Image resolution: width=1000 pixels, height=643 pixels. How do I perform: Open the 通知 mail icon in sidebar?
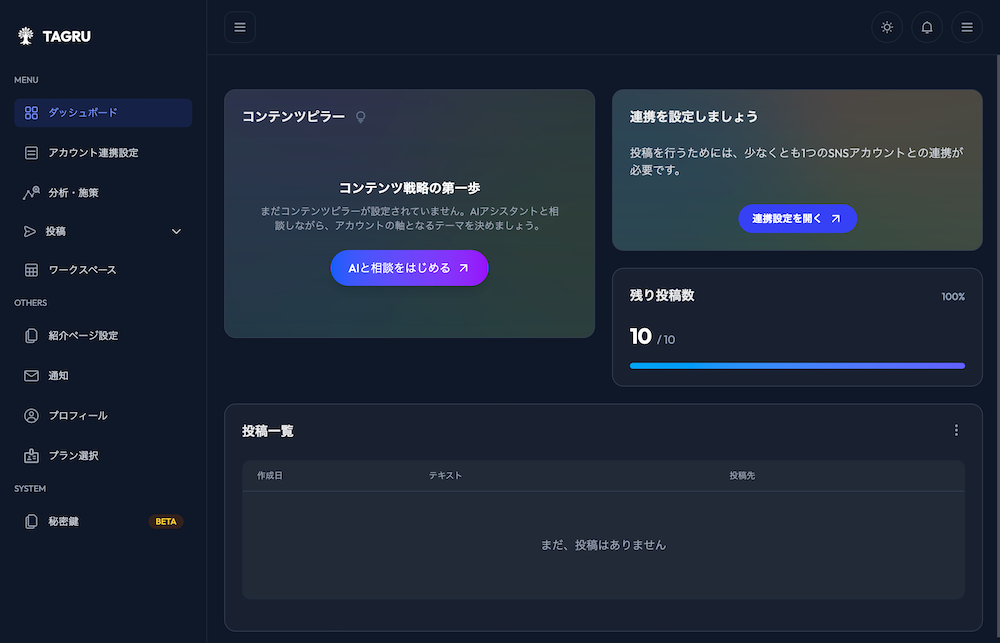(x=31, y=375)
